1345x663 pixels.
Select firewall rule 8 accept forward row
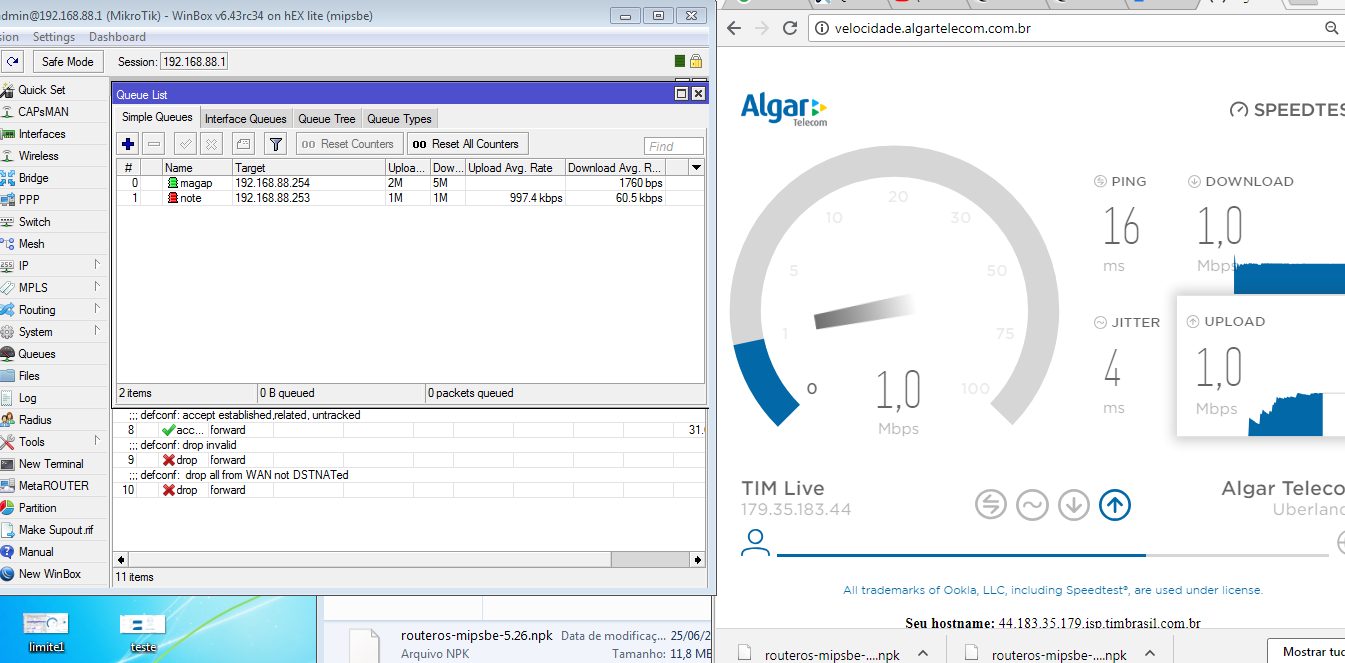[411, 430]
